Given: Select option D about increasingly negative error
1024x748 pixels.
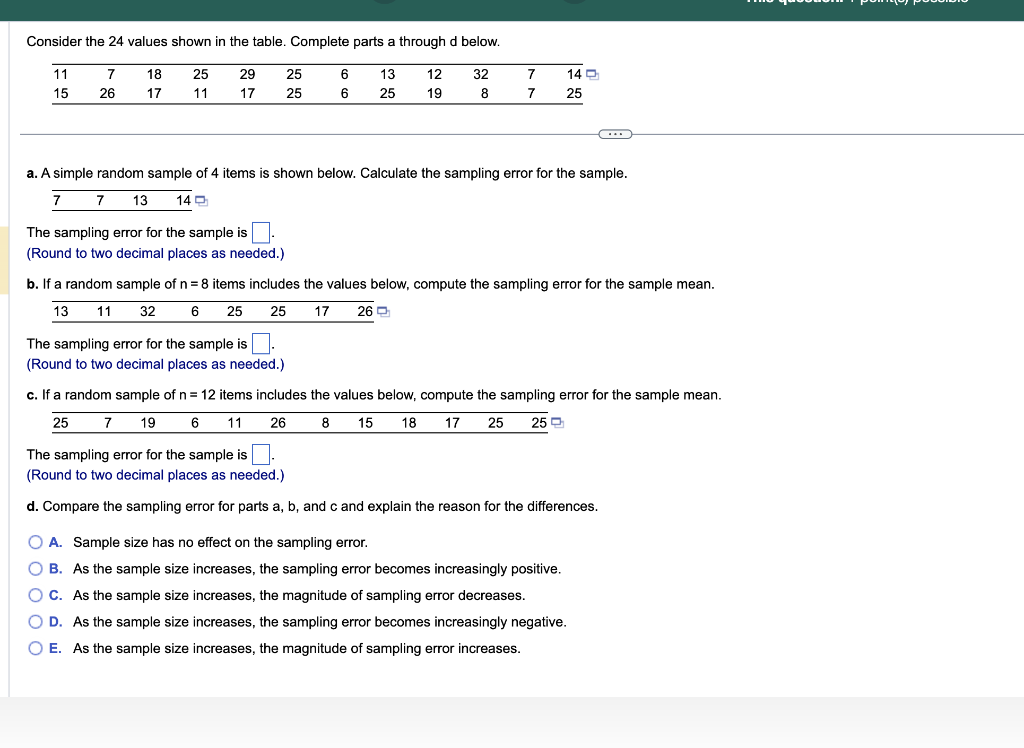Looking at the screenshot, I should coord(35,621).
